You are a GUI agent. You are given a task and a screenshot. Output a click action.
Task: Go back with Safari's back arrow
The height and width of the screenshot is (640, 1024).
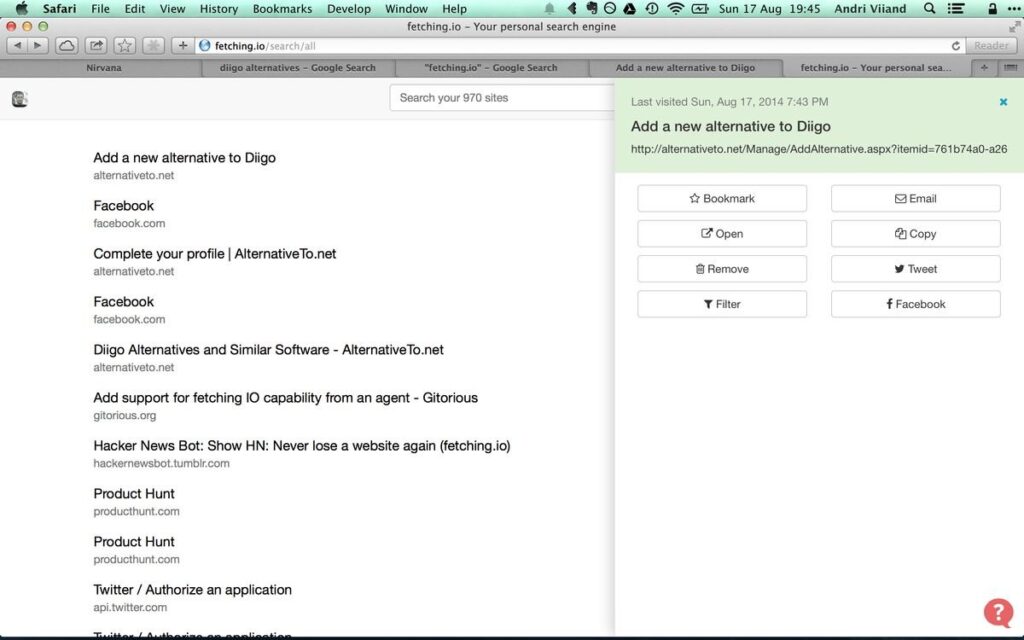(x=18, y=45)
